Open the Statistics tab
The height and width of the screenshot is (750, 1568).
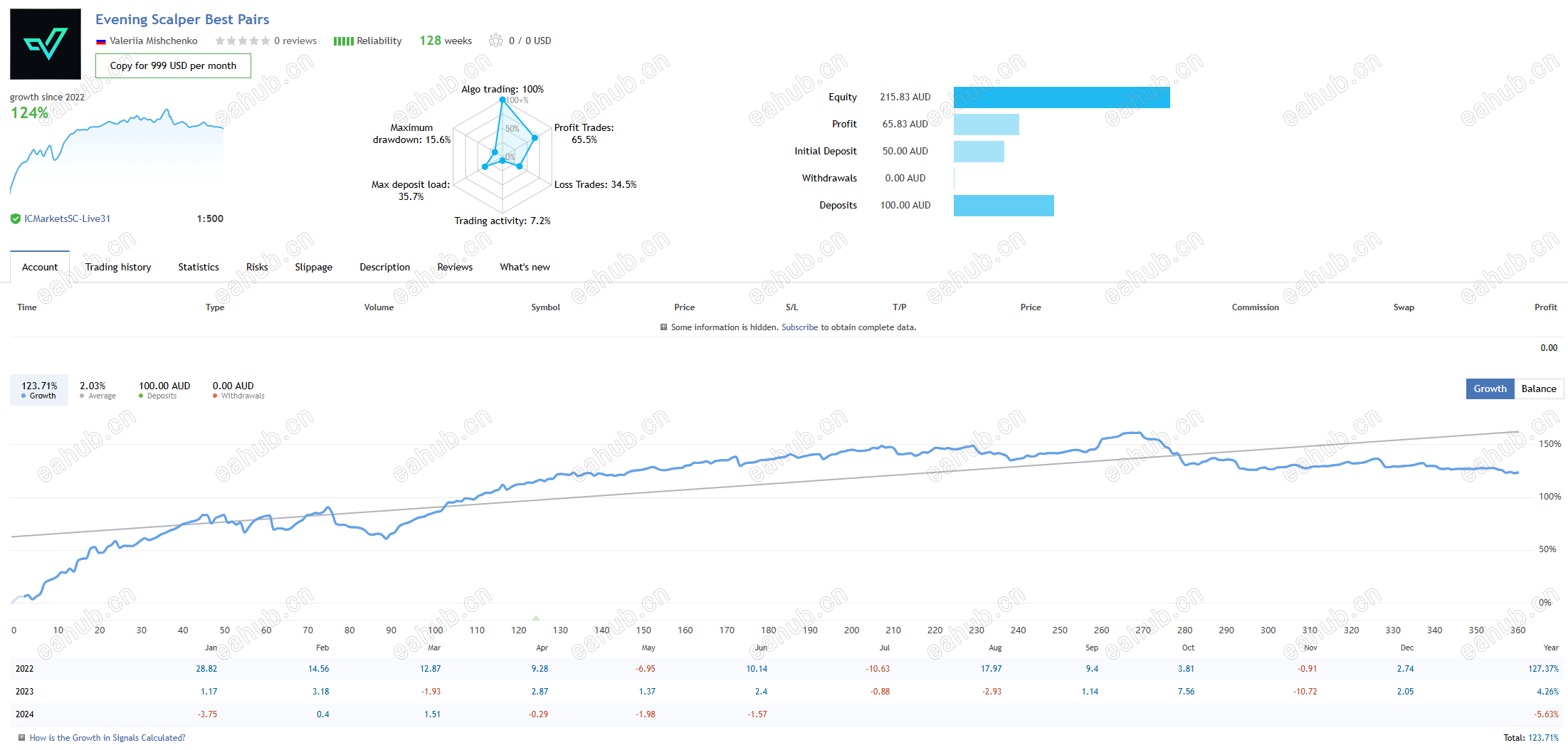pyautogui.click(x=199, y=267)
